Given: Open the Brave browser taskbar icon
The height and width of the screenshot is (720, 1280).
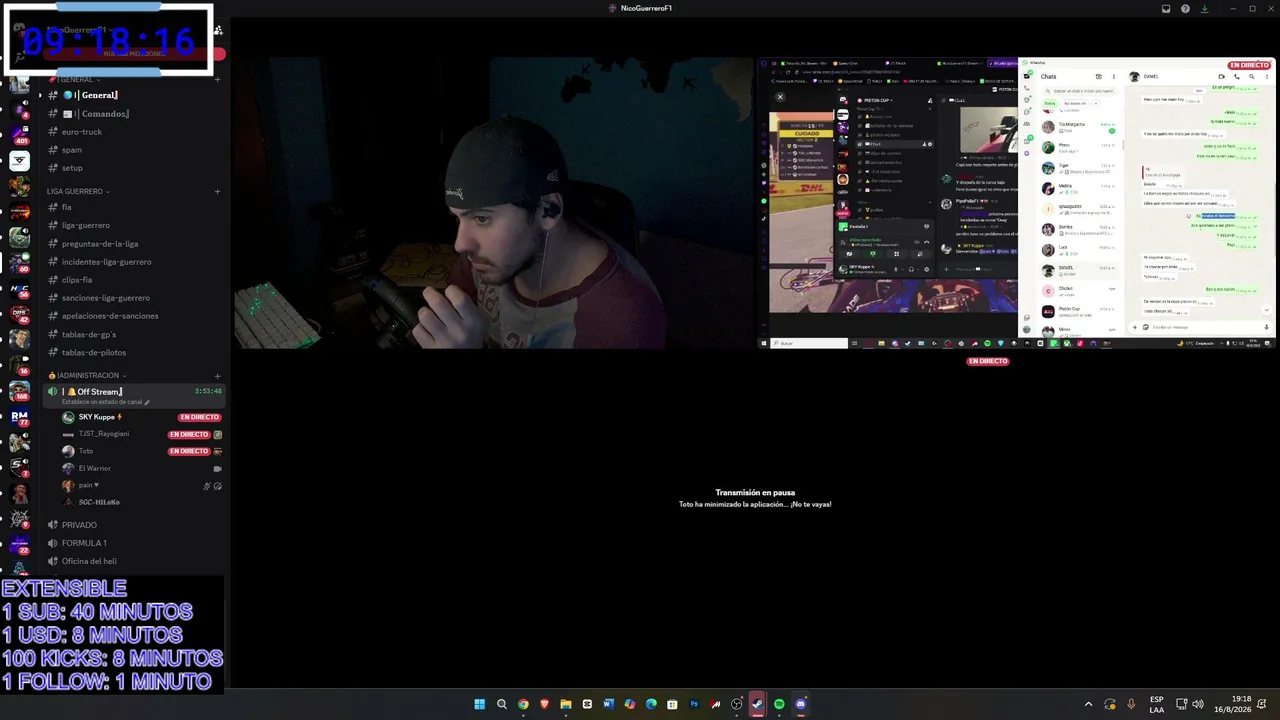Looking at the screenshot, I should (x=544, y=704).
